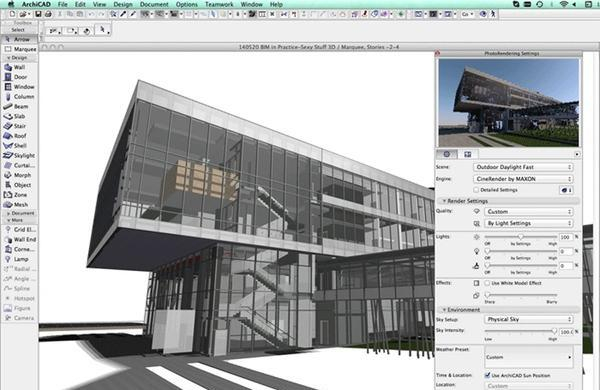Image resolution: width=600 pixels, height=390 pixels.
Task: Click the Save icon in toolbar
Action: (38, 14)
